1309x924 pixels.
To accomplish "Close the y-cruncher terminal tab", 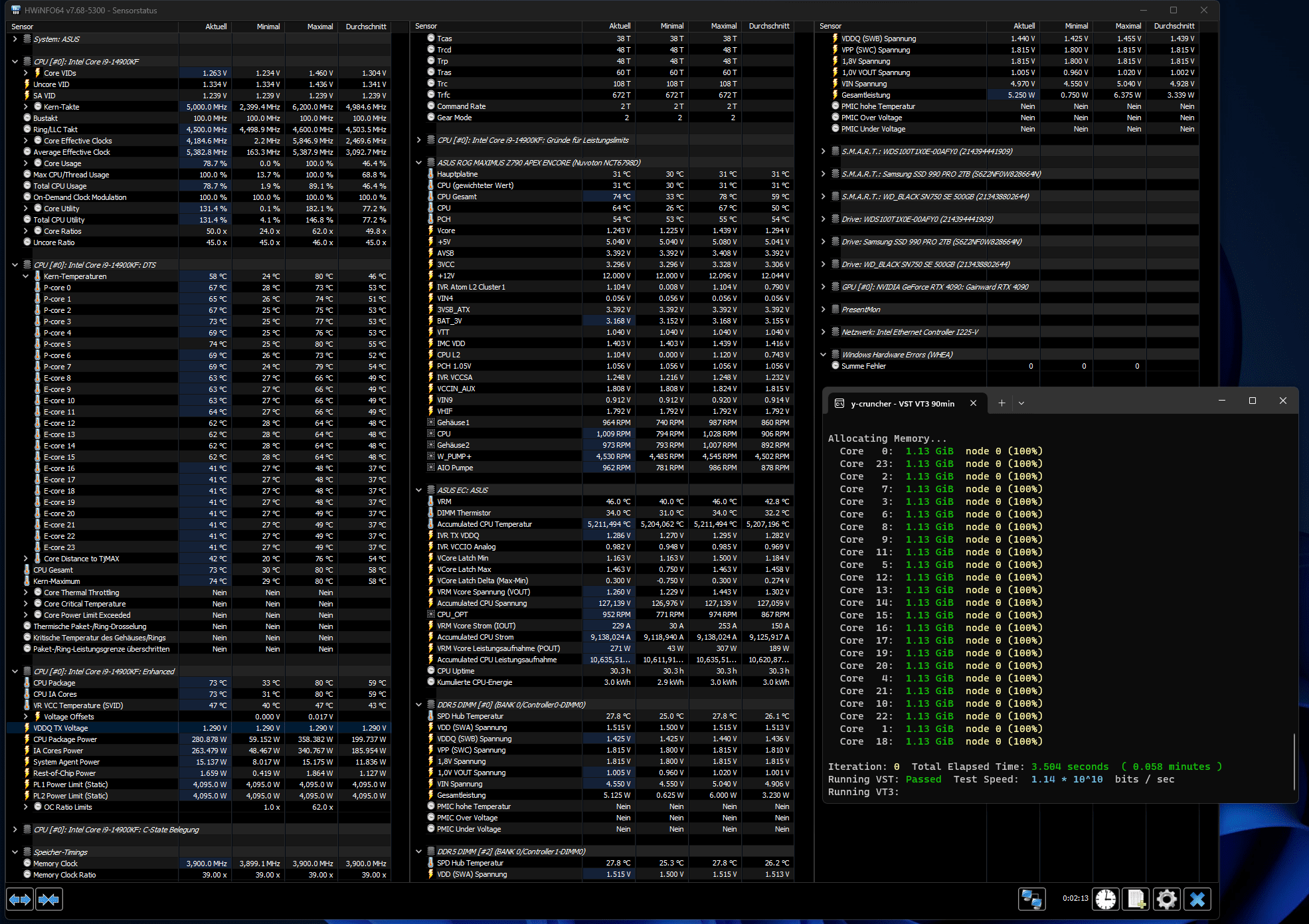I will pyautogui.click(x=973, y=403).
